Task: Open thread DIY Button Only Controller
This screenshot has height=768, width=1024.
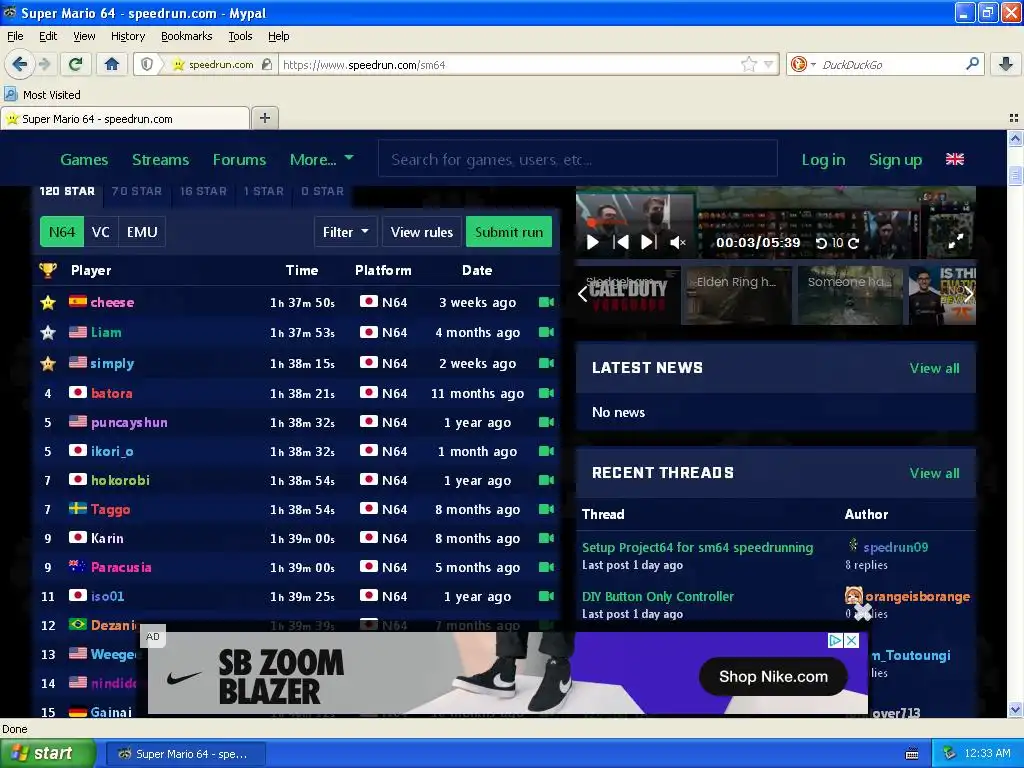Action: click(658, 596)
